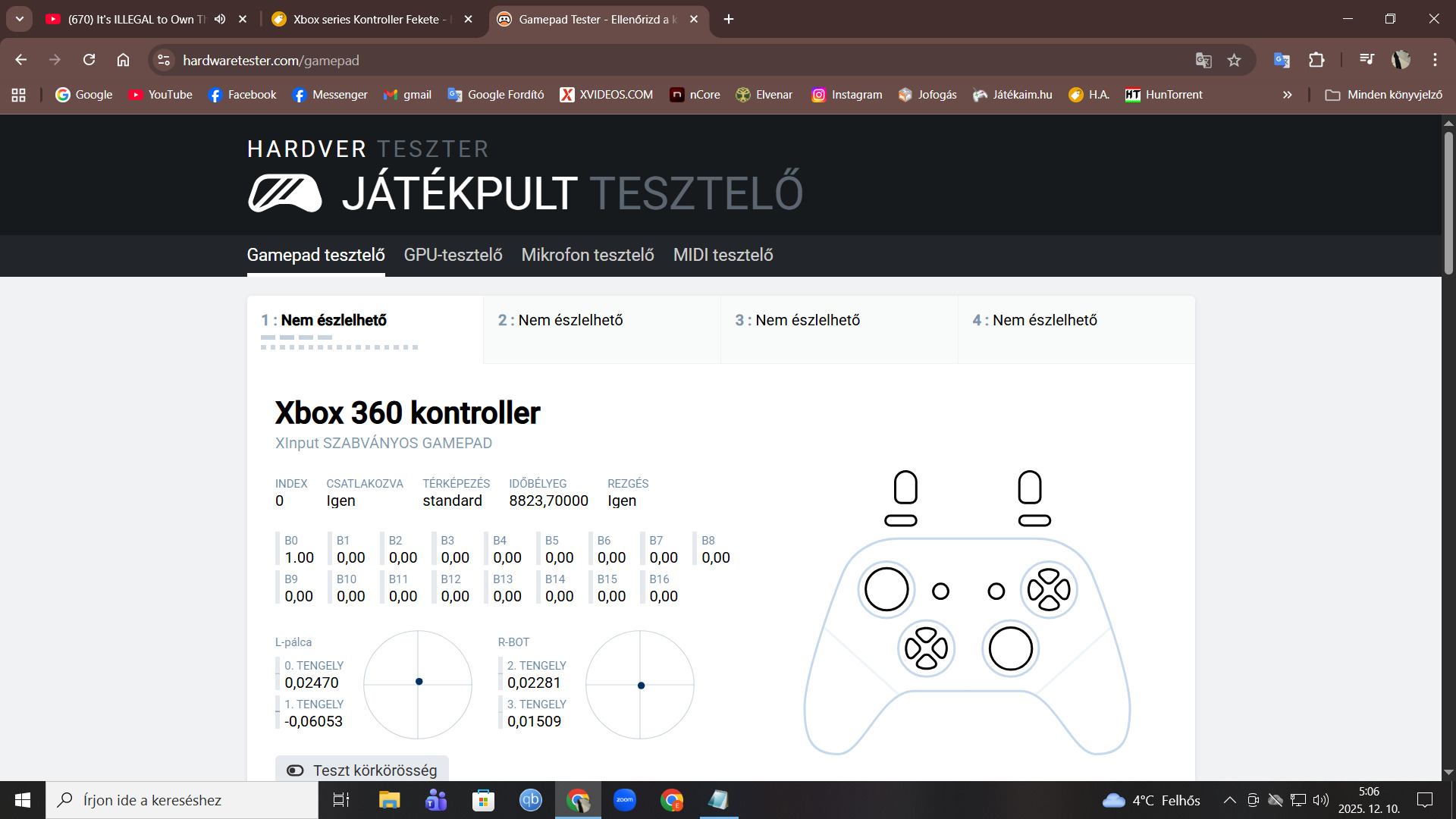Open the qBittorrent icon in the taskbar
This screenshot has width=1456, height=819.
(530, 800)
